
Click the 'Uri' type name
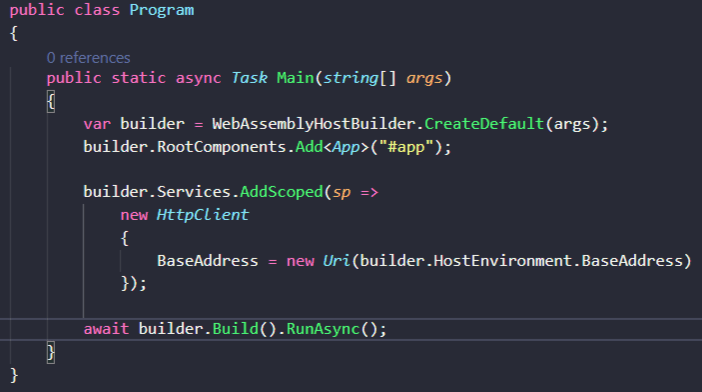[x=336, y=260]
